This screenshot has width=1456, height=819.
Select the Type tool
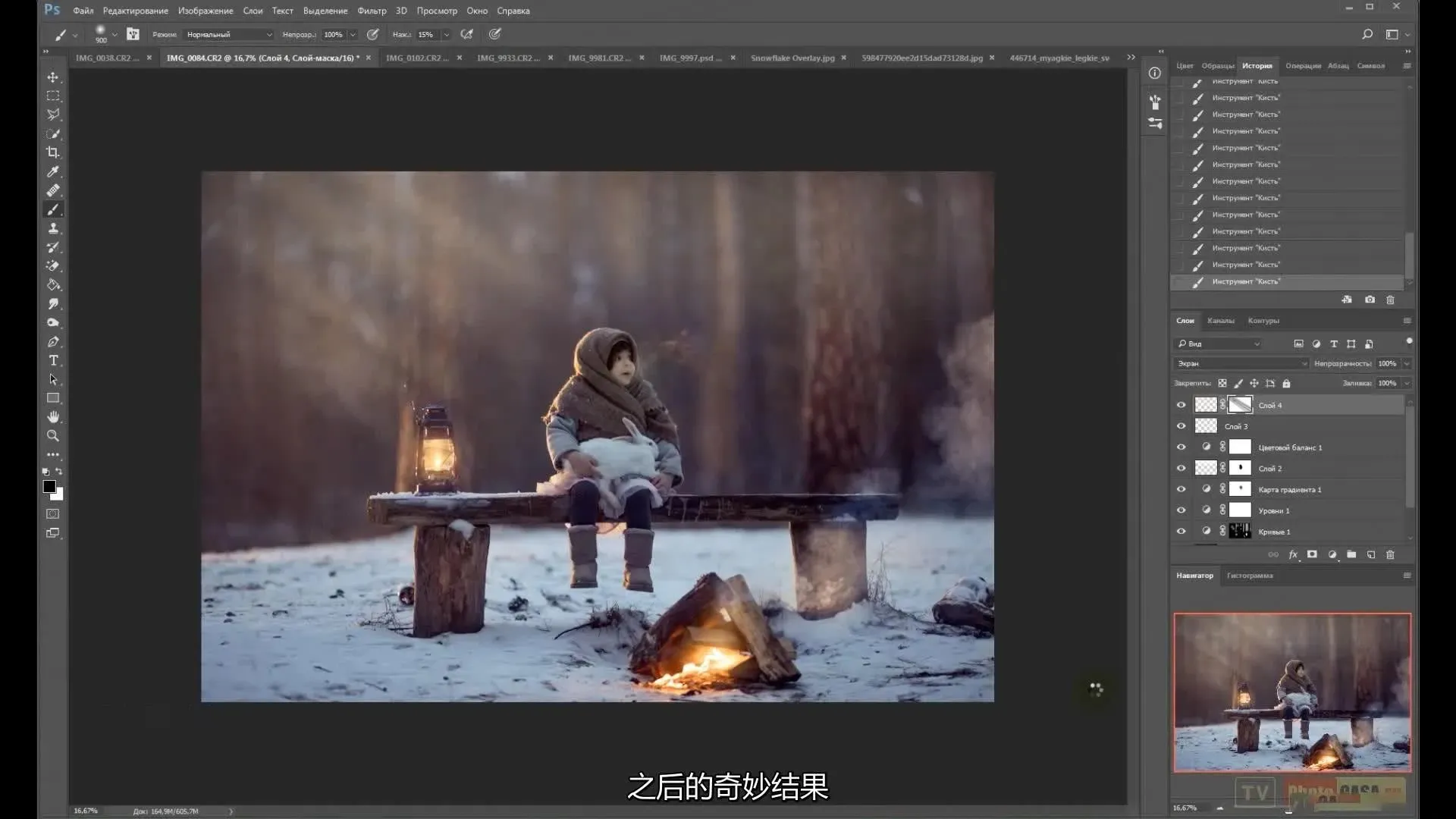click(52, 360)
